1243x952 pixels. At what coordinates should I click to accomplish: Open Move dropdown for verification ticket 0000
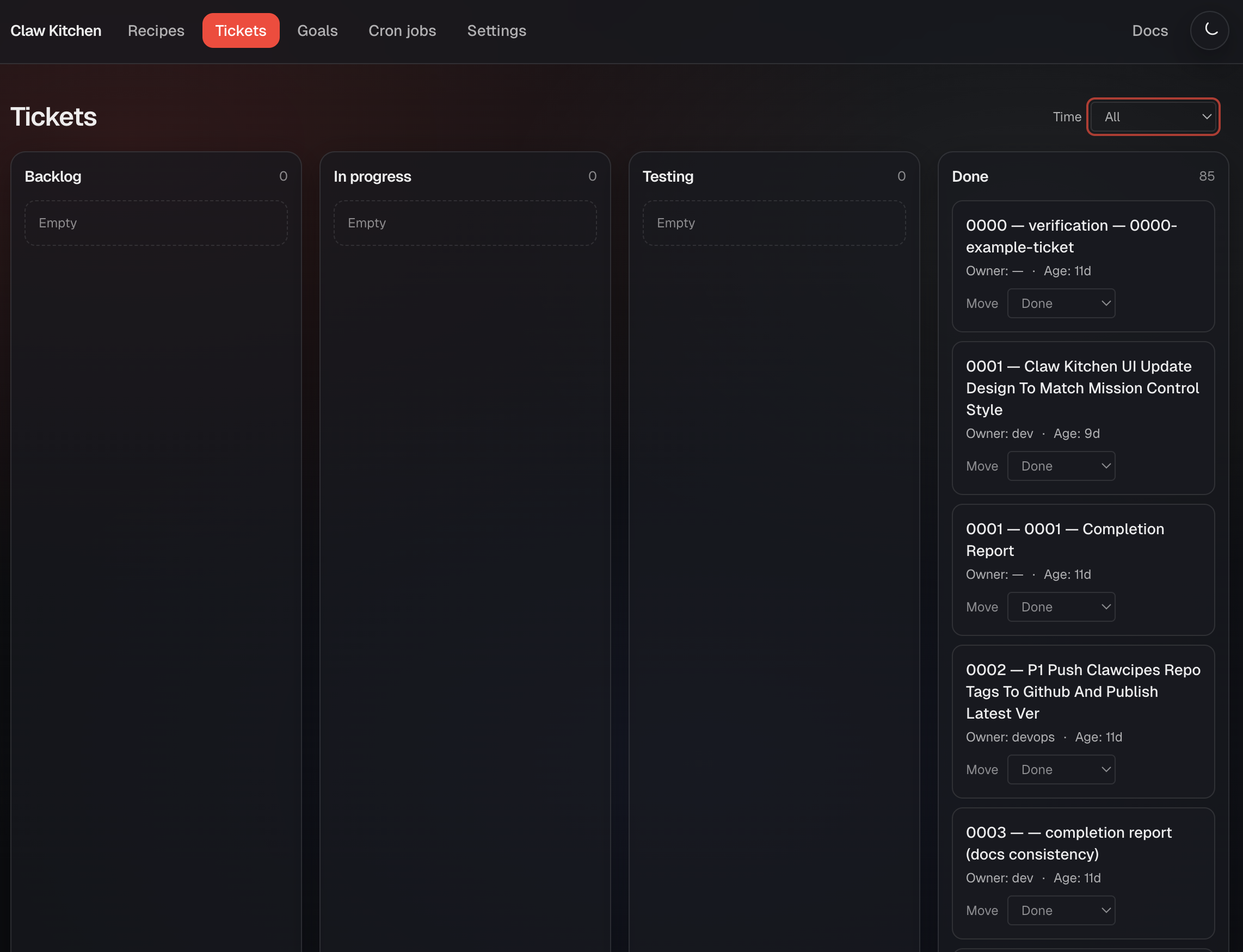(1061, 304)
